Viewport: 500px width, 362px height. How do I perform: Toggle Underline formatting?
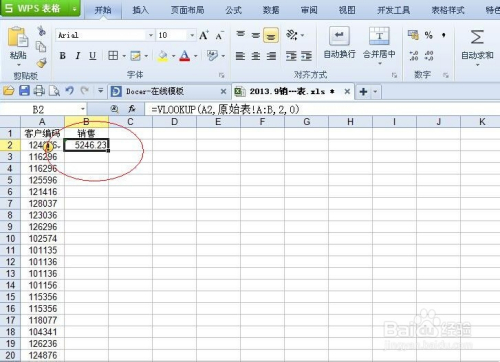point(93,56)
